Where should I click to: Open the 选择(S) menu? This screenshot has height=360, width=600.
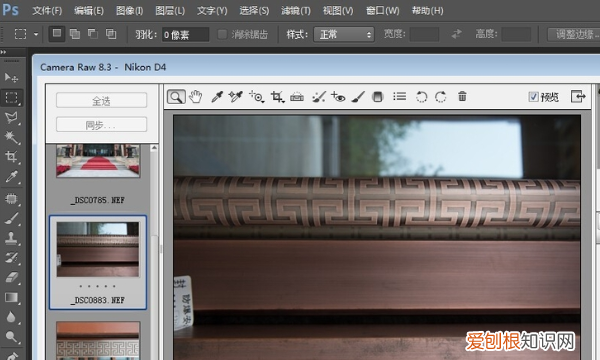tap(254, 10)
